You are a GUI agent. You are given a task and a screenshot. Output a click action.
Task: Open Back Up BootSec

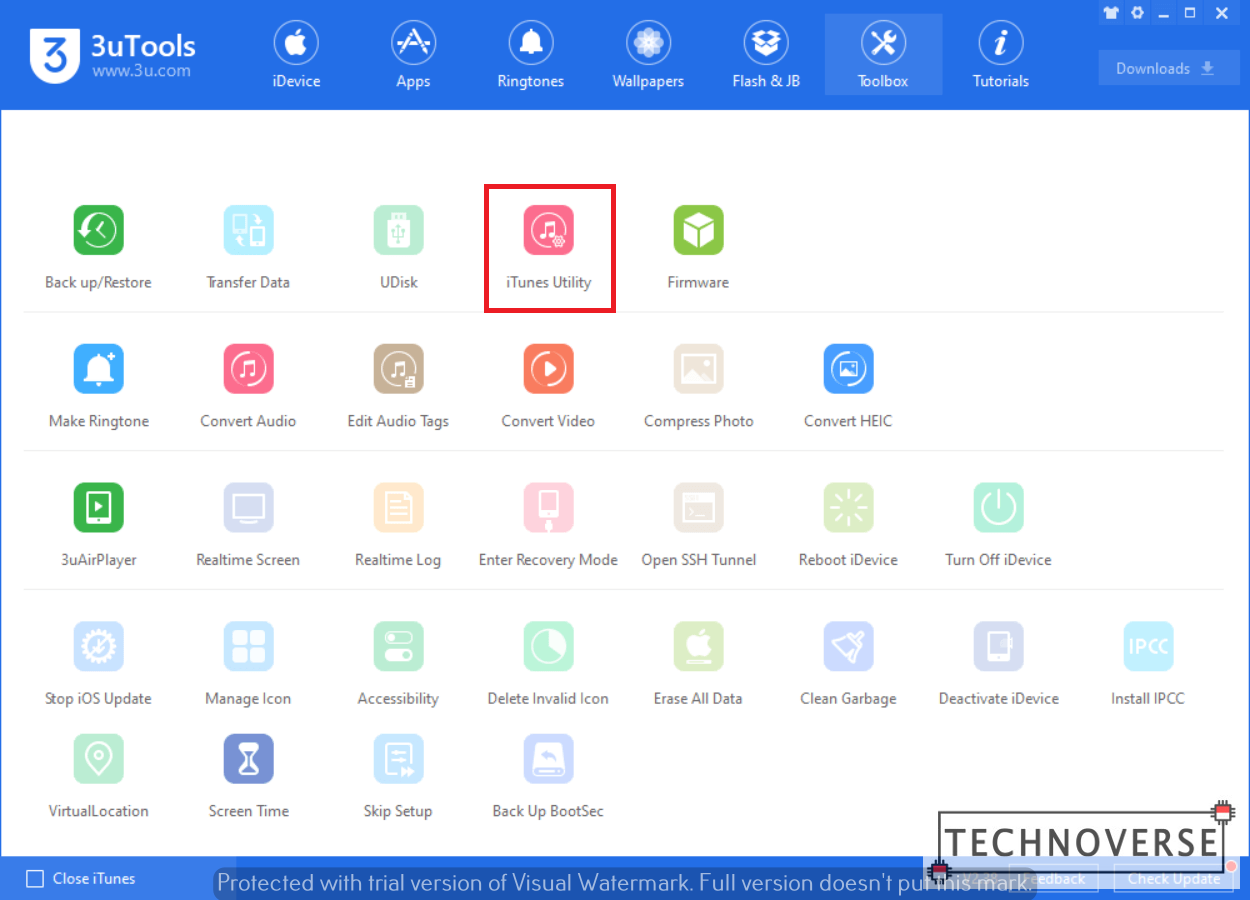[548, 776]
